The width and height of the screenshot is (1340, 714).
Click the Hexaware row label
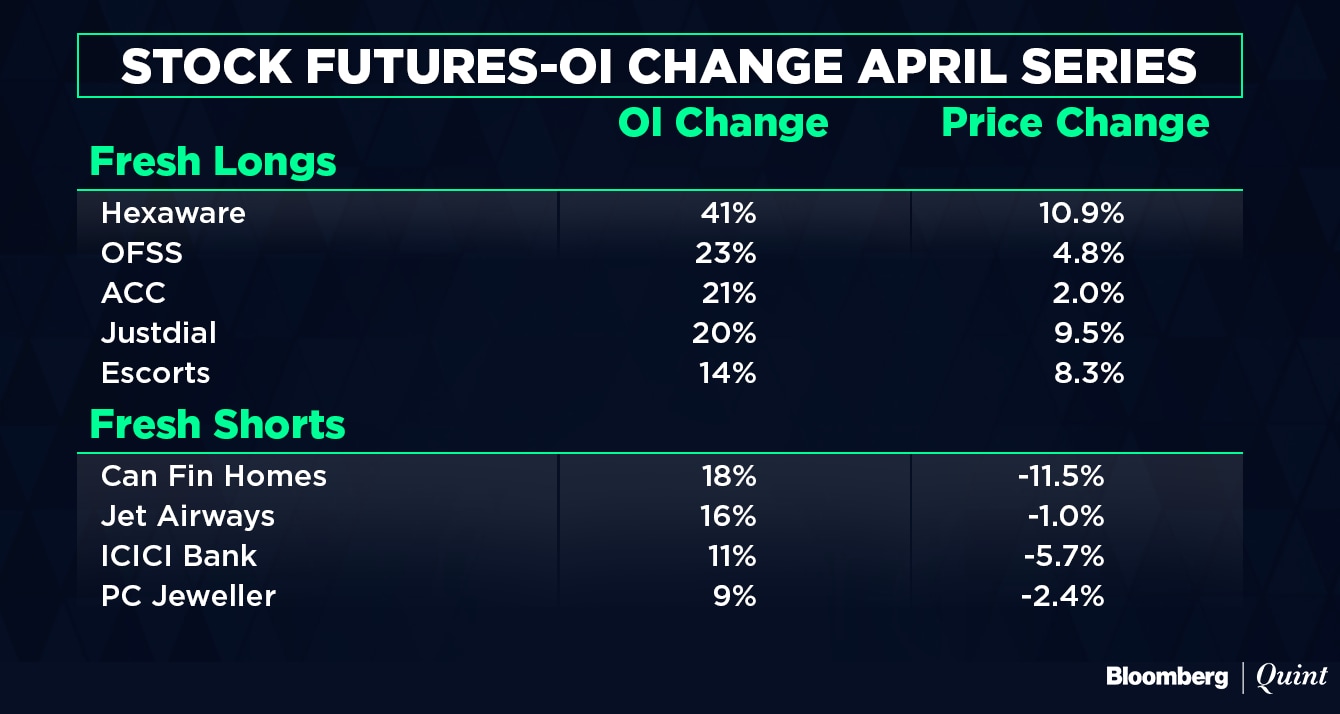pyautogui.click(x=173, y=213)
